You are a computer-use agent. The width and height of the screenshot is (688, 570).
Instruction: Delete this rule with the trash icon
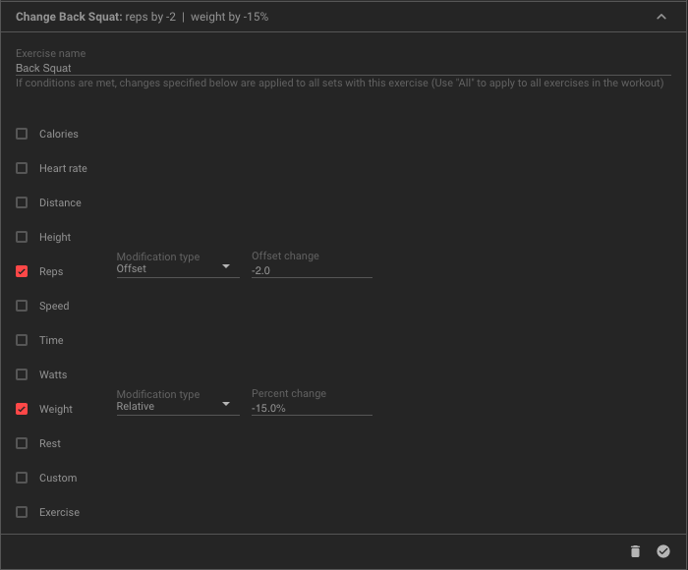635,551
